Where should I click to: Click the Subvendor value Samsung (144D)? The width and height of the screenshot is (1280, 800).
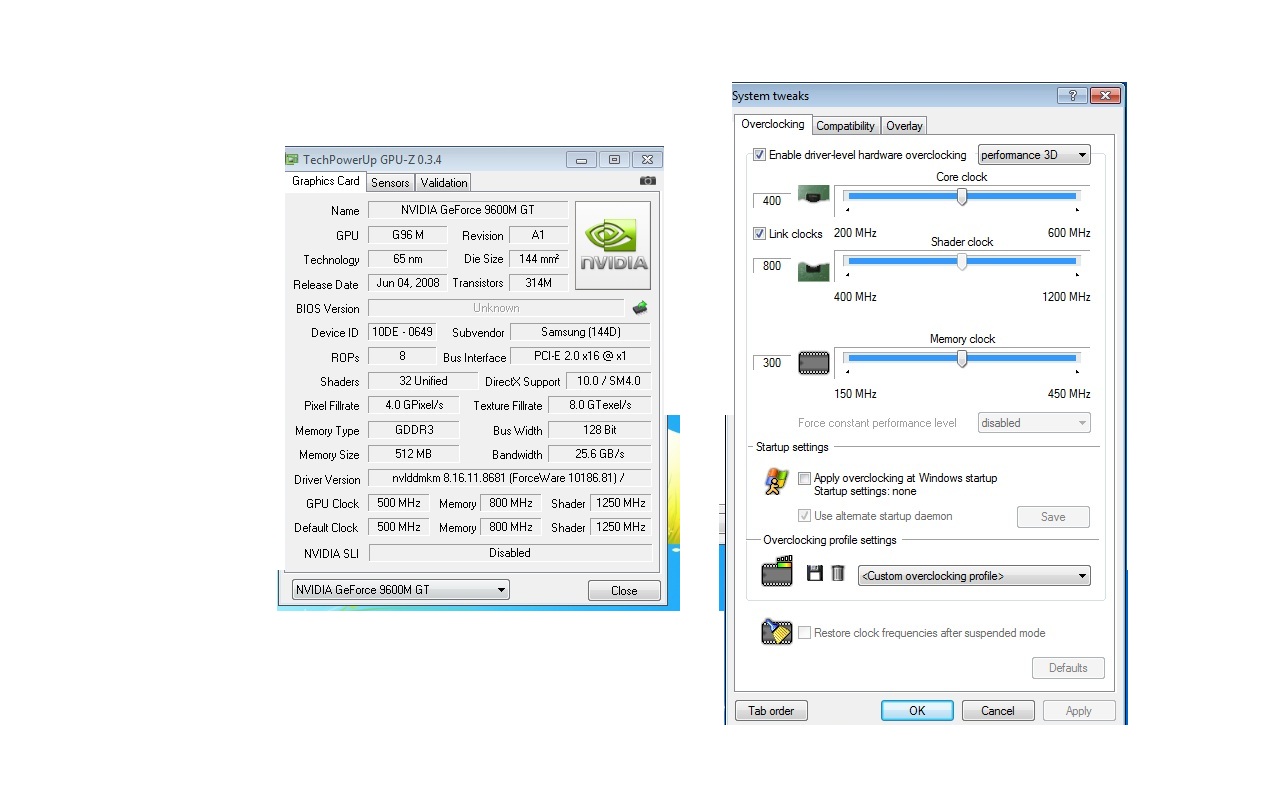(x=580, y=332)
